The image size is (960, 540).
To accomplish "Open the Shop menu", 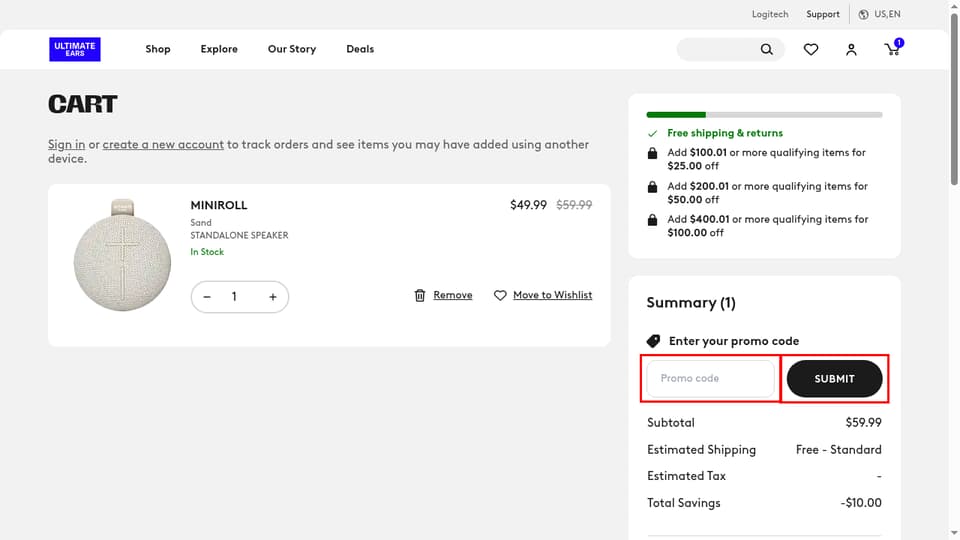I will [158, 49].
